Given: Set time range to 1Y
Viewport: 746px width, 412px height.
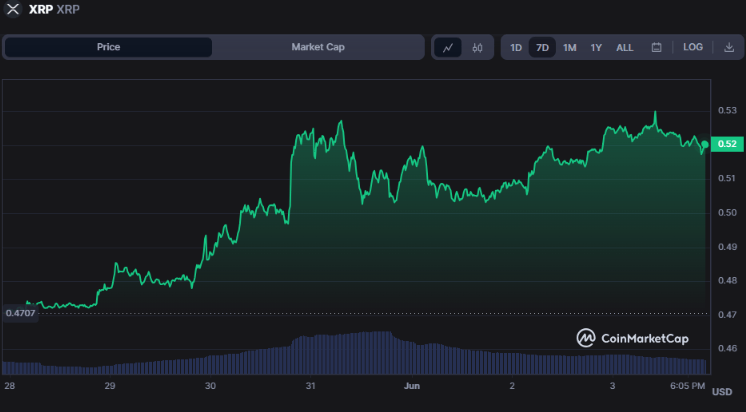Looking at the screenshot, I should [596, 47].
